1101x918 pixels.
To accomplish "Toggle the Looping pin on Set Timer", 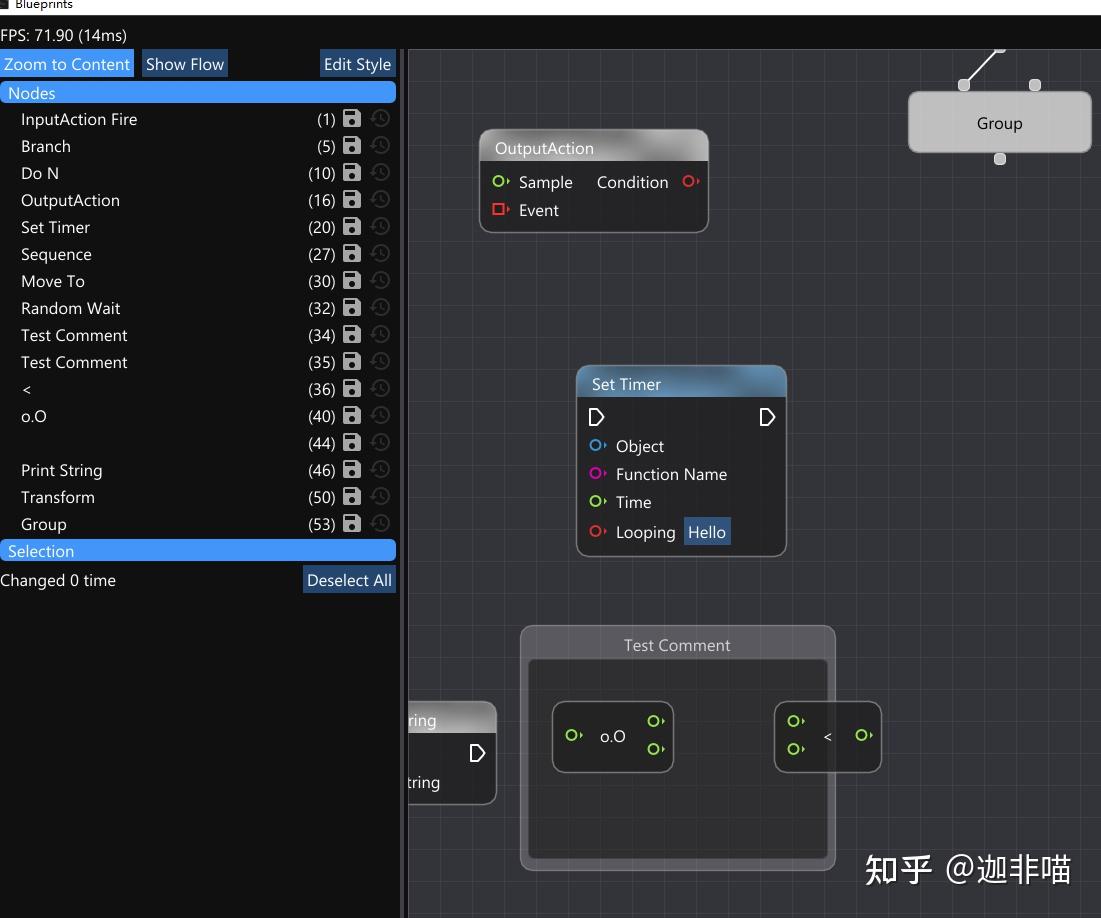I will pos(599,532).
